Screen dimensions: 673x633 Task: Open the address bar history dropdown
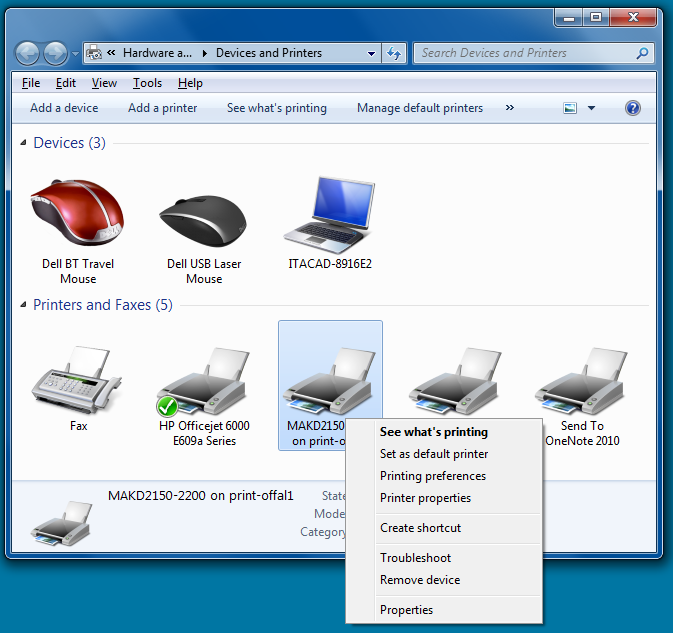372,53
